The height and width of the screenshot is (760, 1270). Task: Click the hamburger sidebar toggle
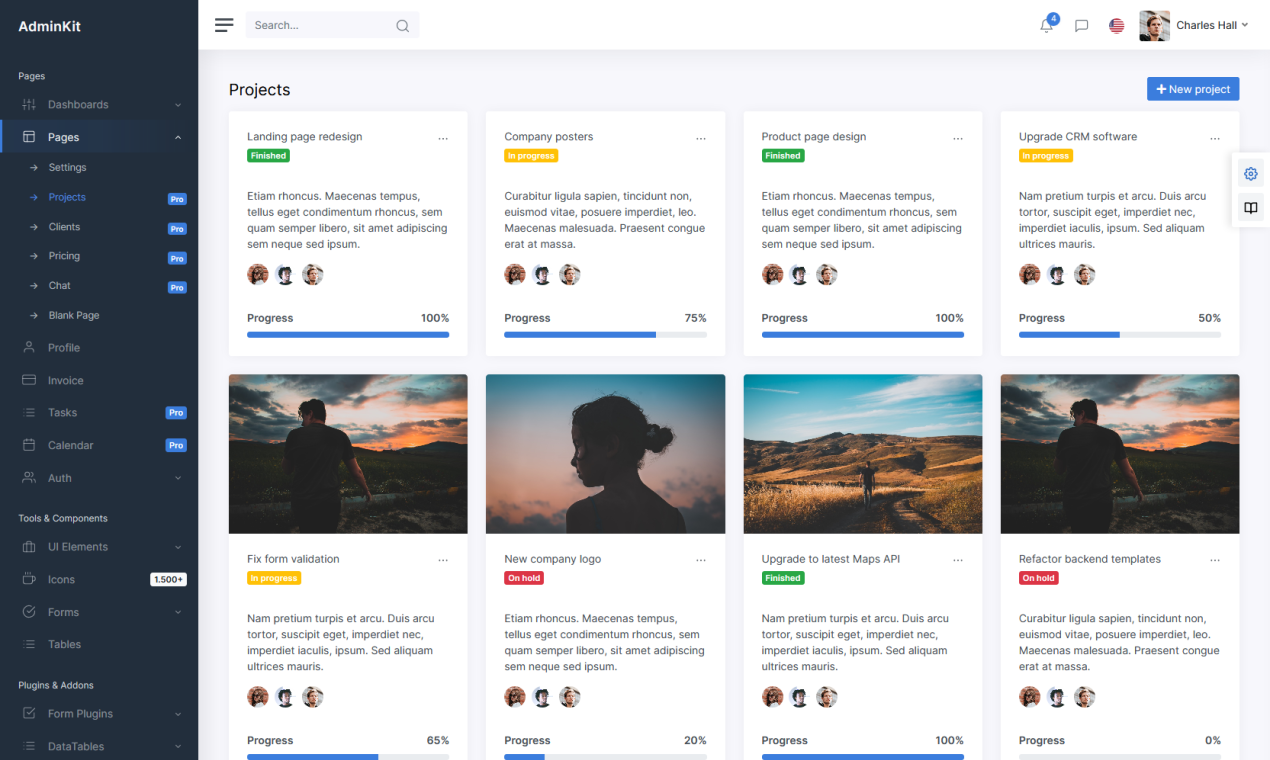224,24
